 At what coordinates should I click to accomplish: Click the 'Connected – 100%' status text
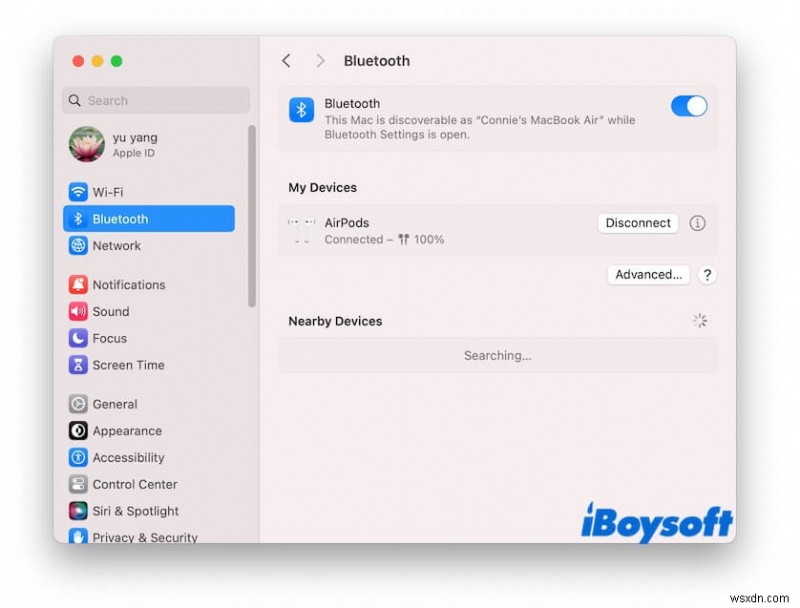[384, 239]
